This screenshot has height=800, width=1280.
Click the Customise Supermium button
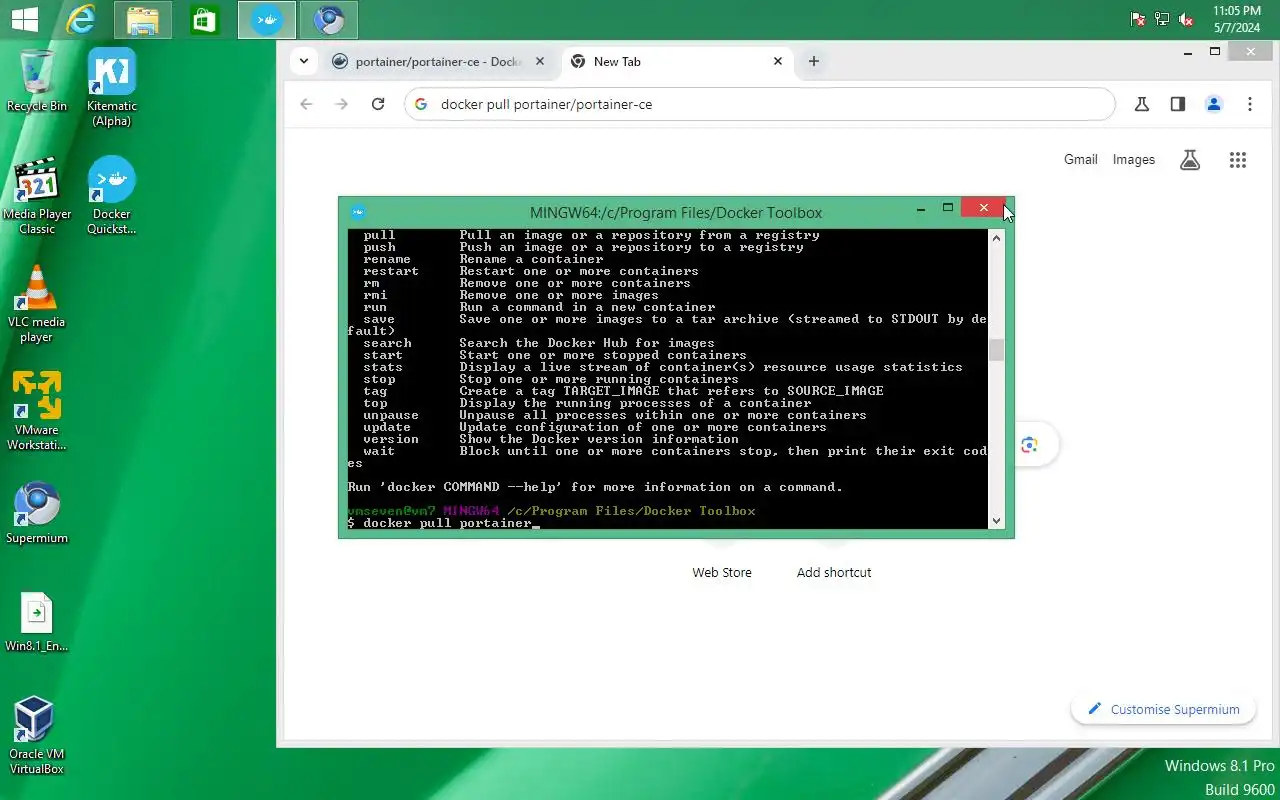click(1163, 709)
